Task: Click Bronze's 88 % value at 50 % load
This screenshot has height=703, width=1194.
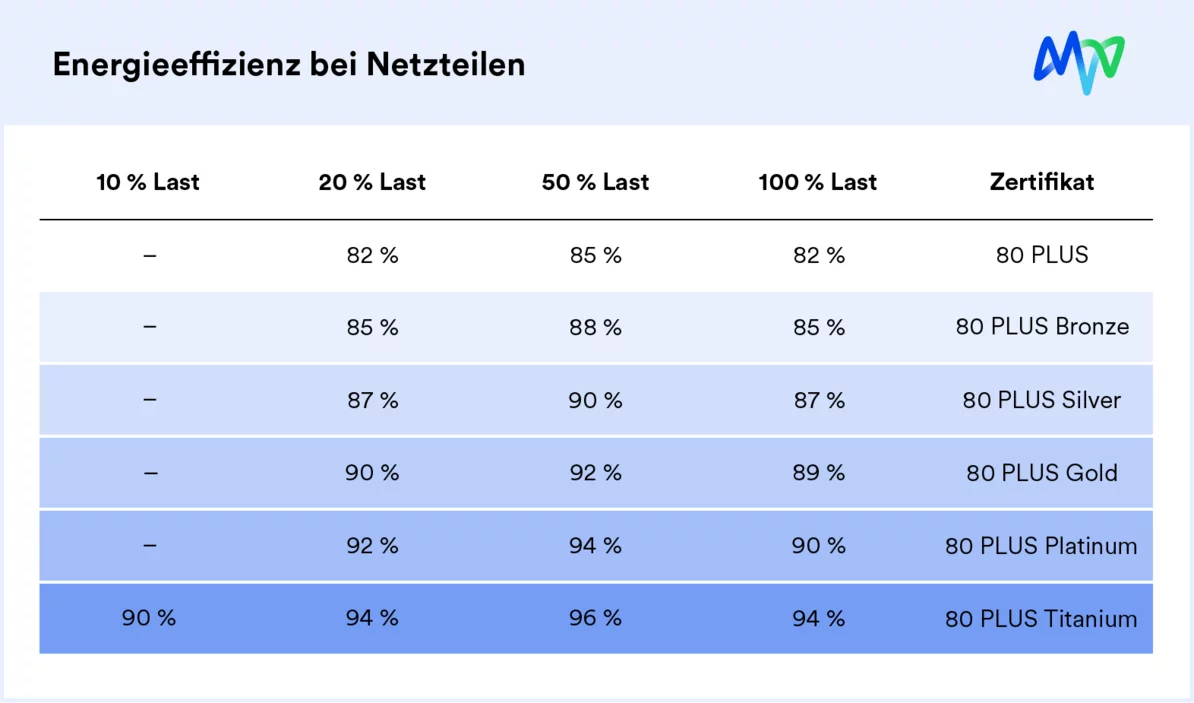Action: pos(596,327)
